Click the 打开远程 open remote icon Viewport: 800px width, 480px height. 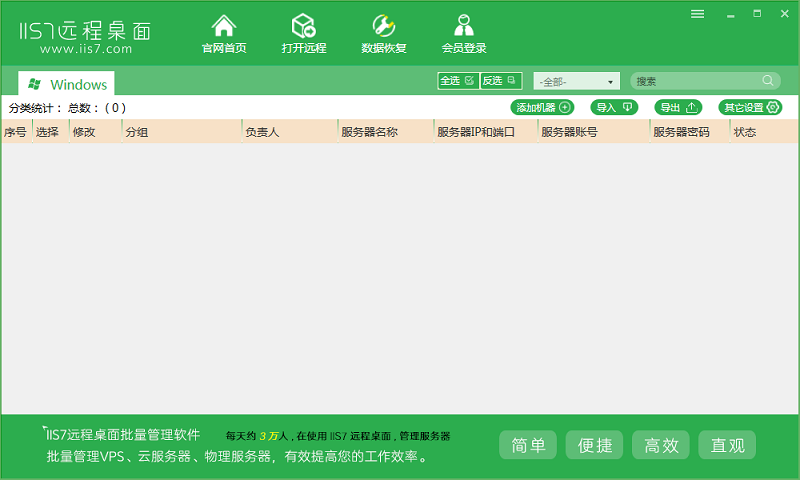(304, 34)
